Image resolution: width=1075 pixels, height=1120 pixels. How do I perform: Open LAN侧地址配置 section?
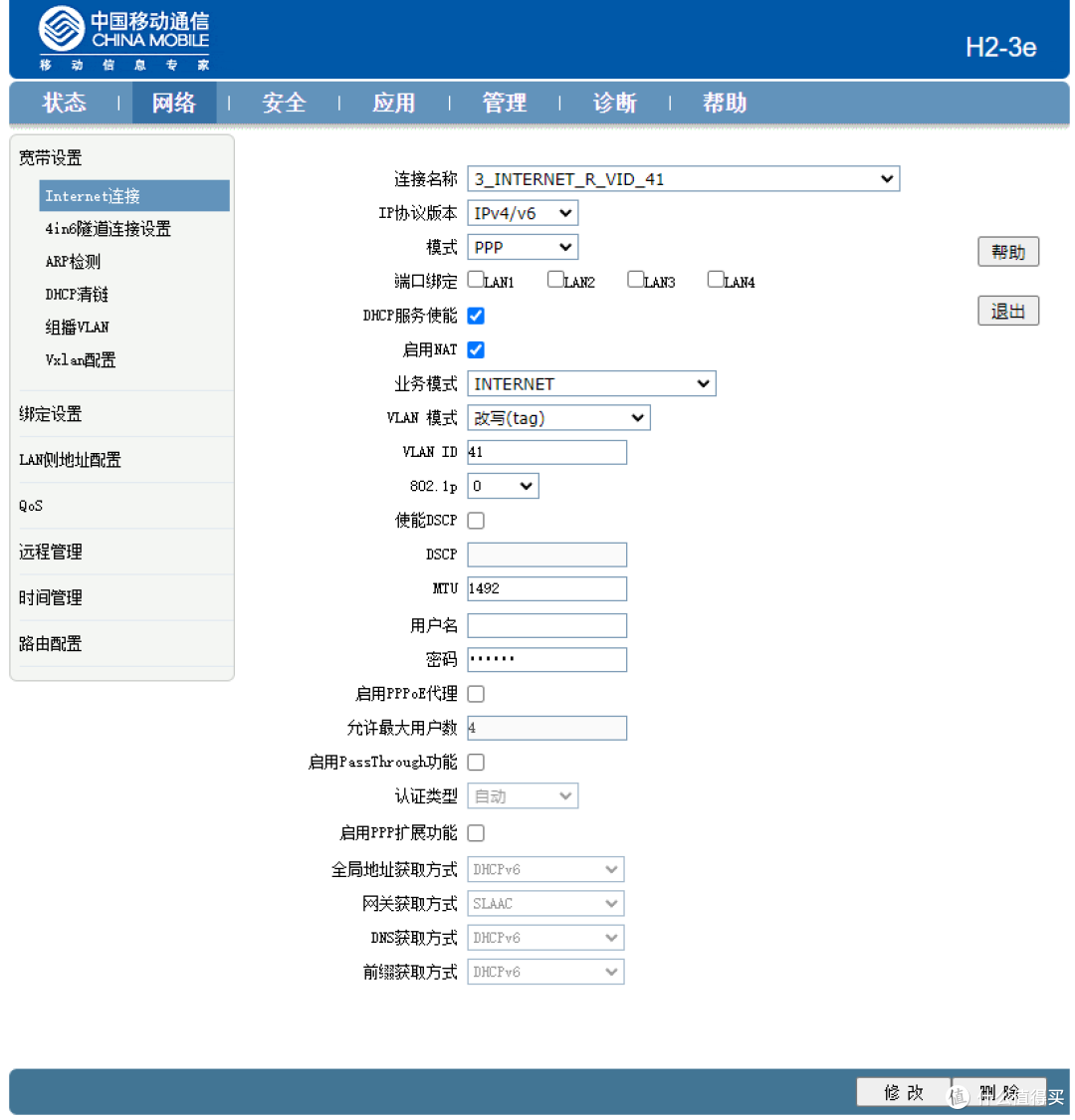point(70,460)
